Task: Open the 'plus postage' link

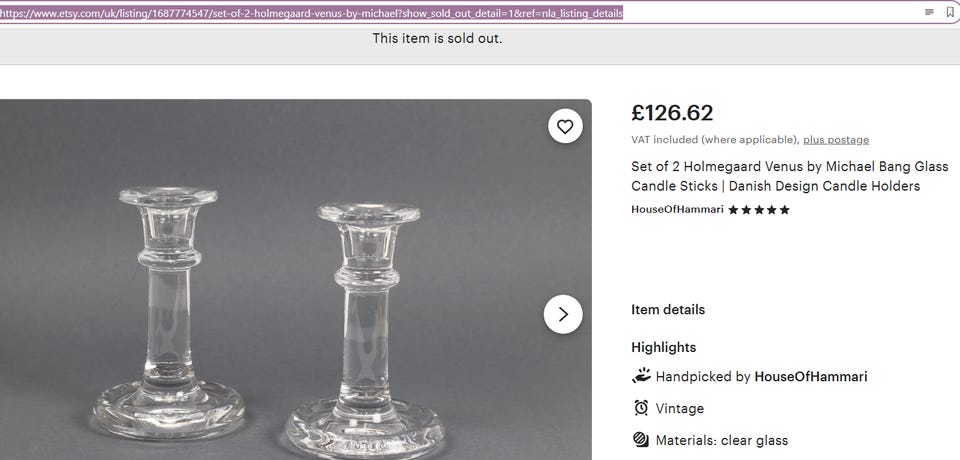Action: pos(836,140)
